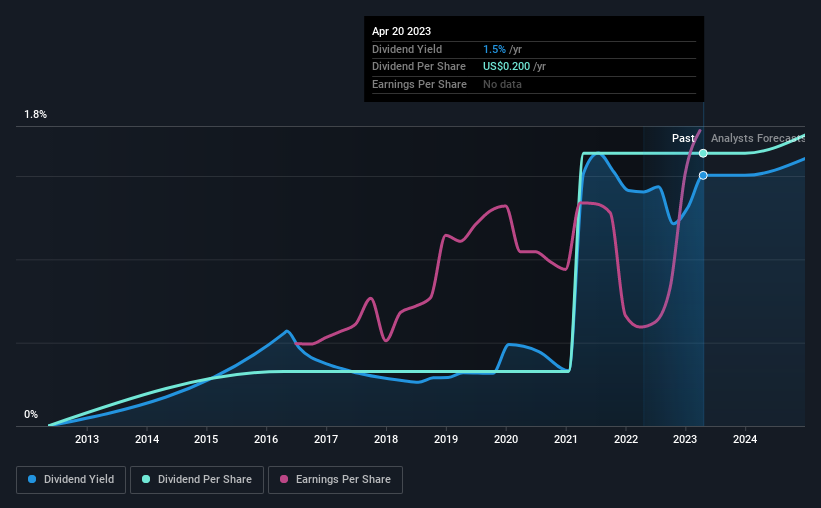Viewport: 821px width, 508px height.
Task: Toggle the Dividend Yield legend button
Action: (x=71, y=479)
